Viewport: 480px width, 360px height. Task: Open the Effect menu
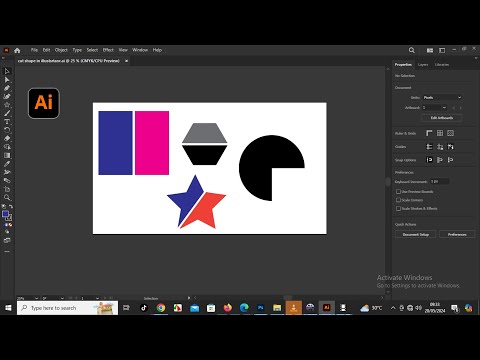point(108,50)
